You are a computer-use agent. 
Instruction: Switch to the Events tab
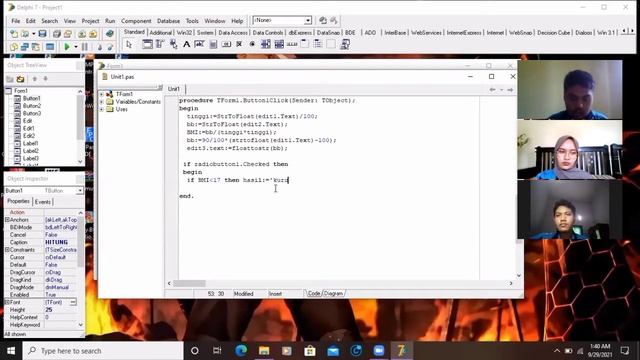pos(43,202)
